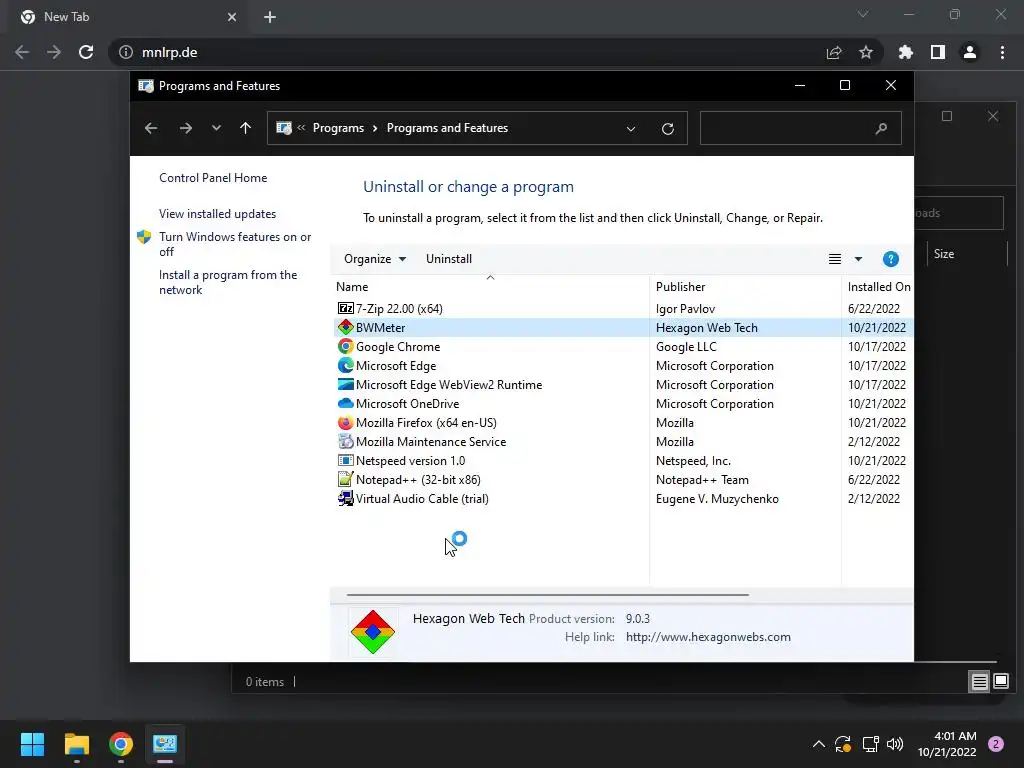This screenshot has height=768, width=1024.
Task: Click the share icon in Chrome address bar
Action: point(834,52)
